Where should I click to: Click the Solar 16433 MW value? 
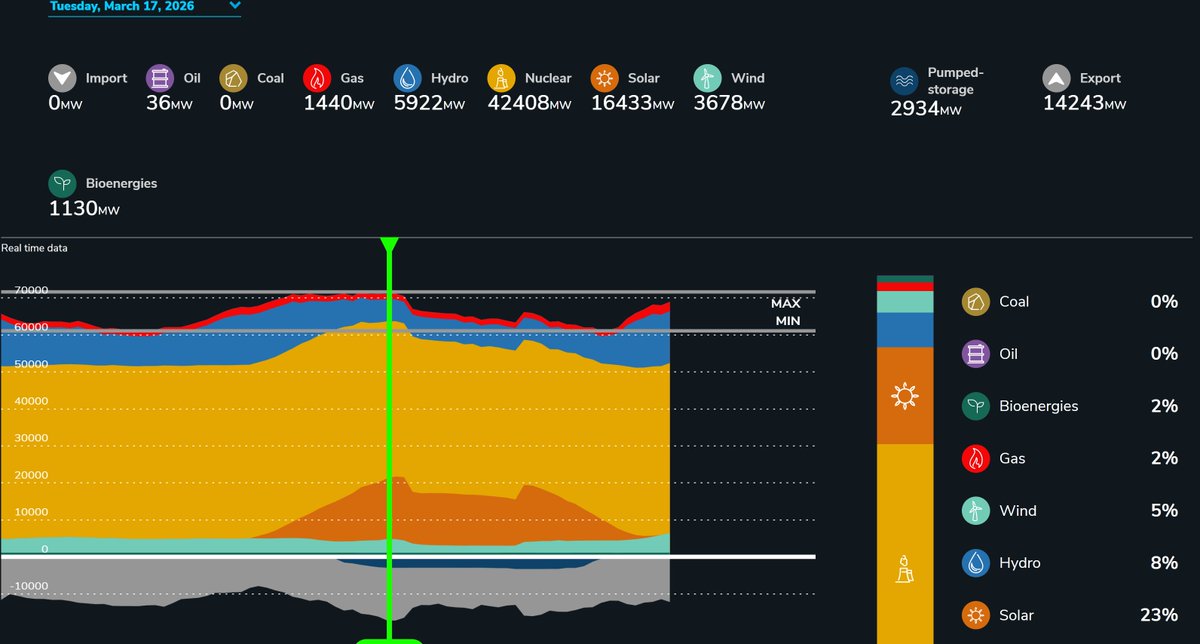click(632, 102)
